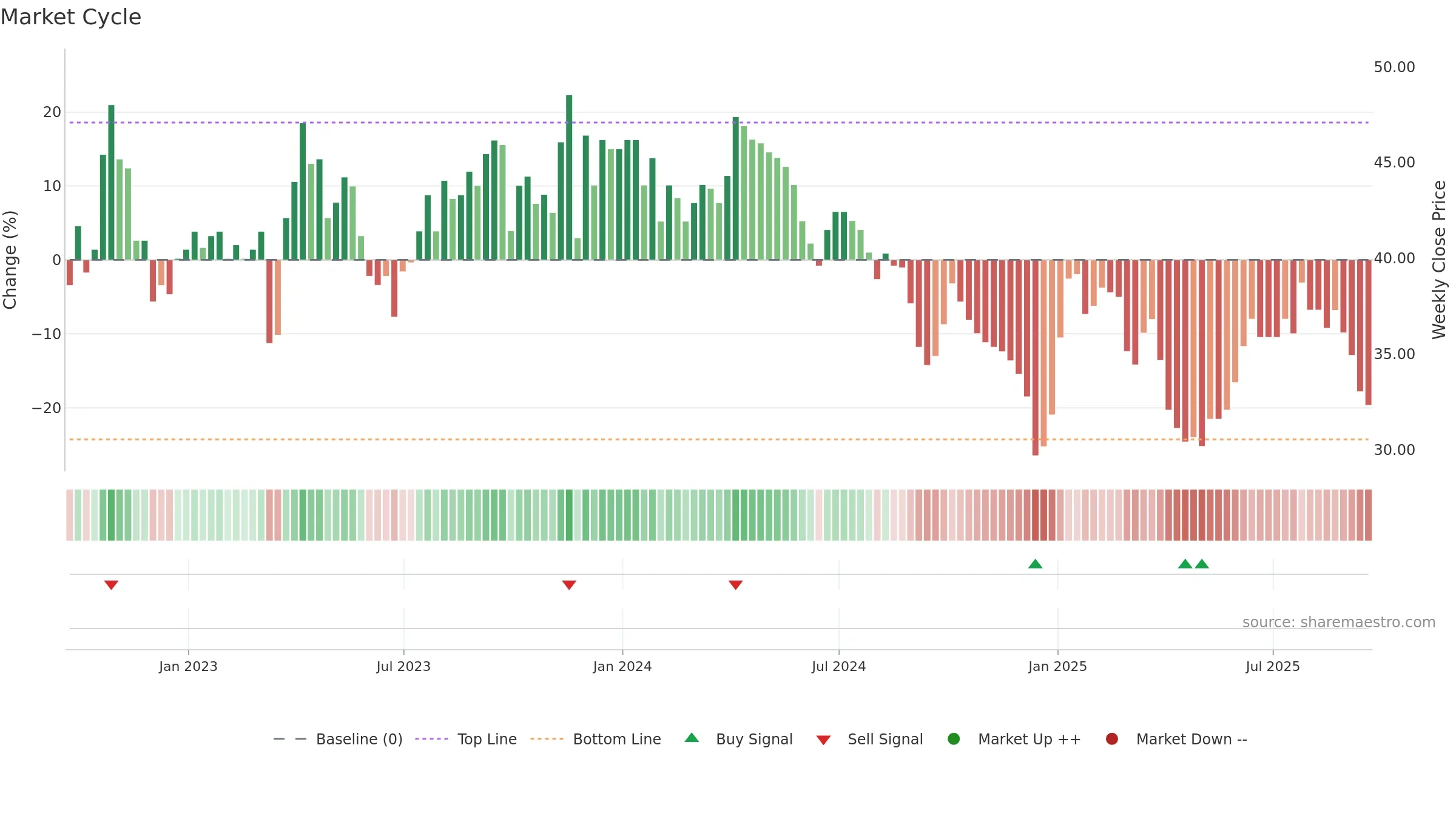The height and width of the screenshot is (819, 1456).
Task: Click the Jul 2024 axis label
Action: point(838,666)
